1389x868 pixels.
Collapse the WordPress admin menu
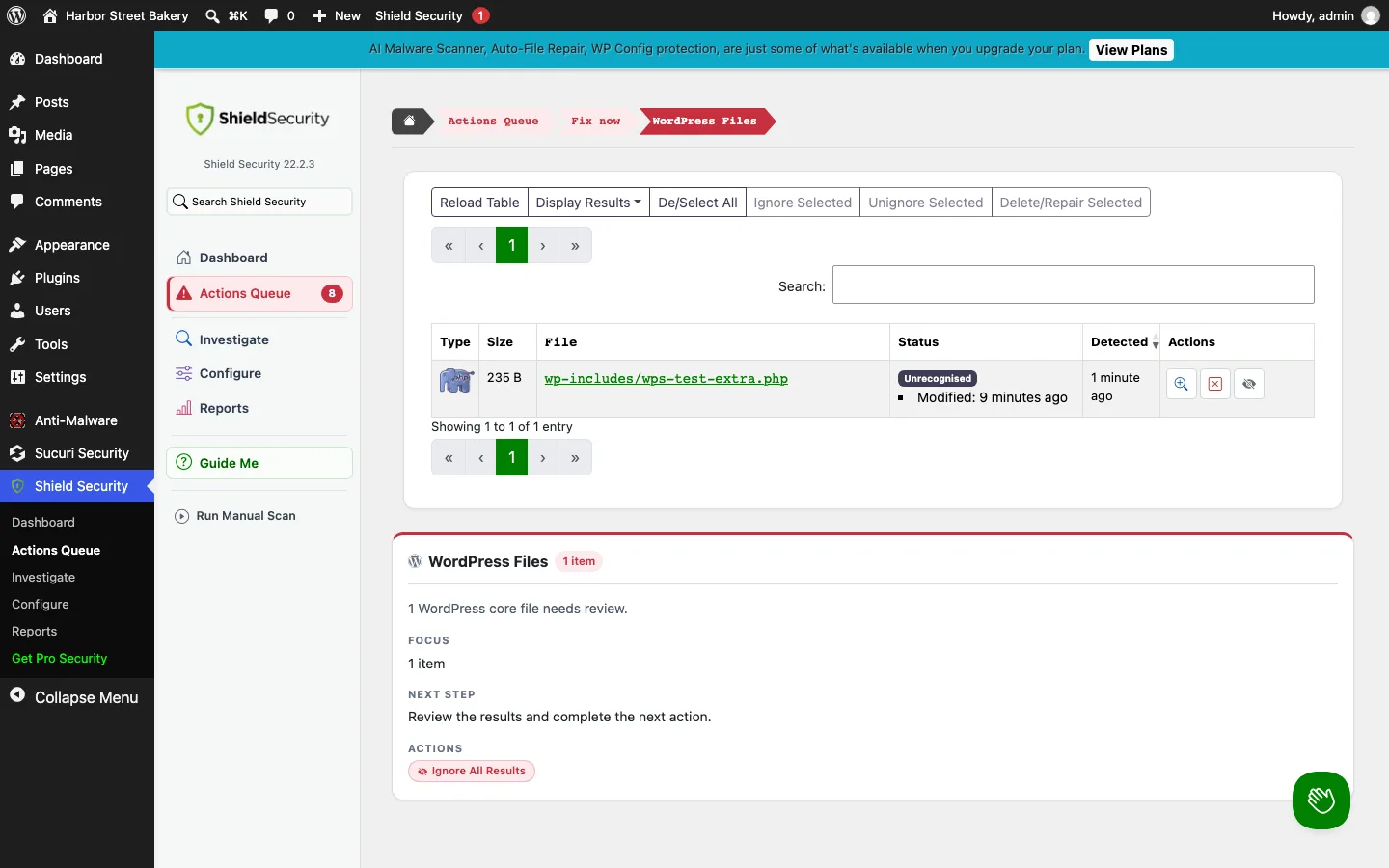click(x=75, y=697)
